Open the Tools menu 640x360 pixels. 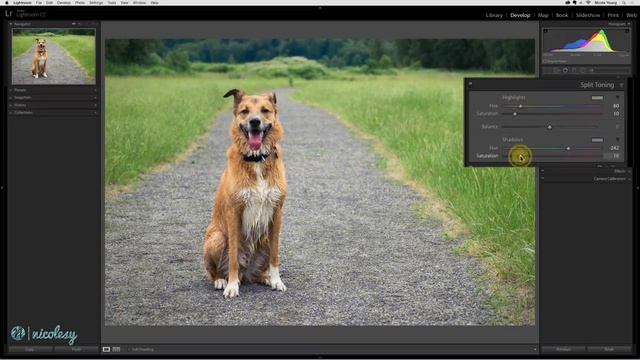112,2
